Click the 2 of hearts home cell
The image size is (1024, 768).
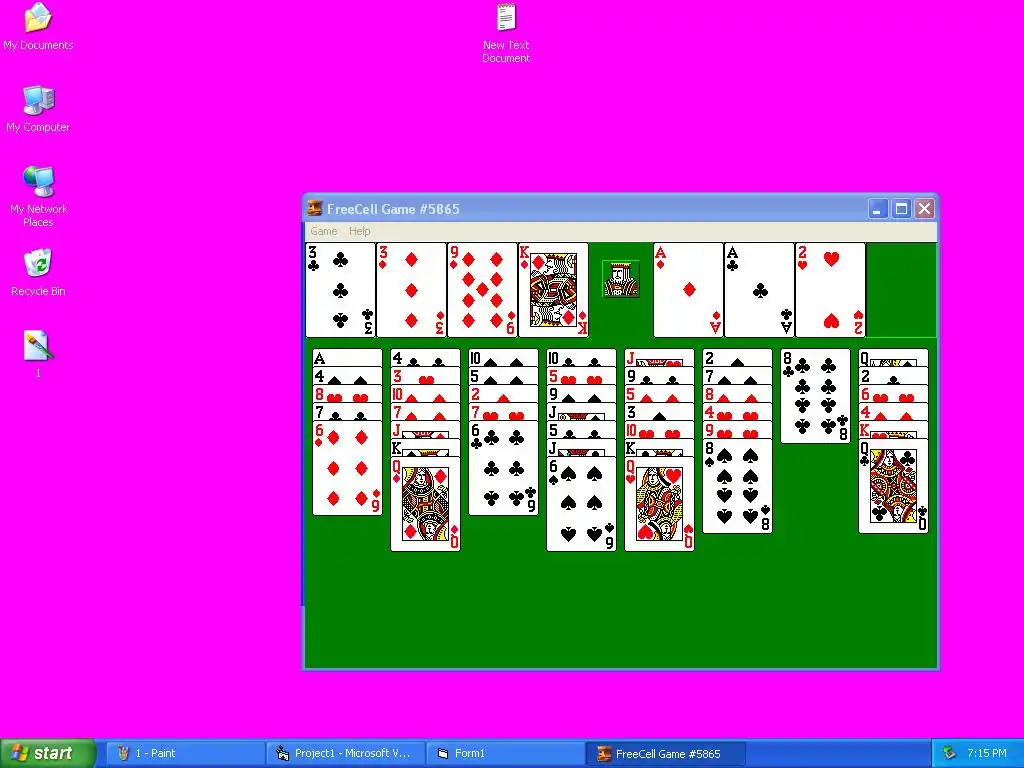coord(830,290)
